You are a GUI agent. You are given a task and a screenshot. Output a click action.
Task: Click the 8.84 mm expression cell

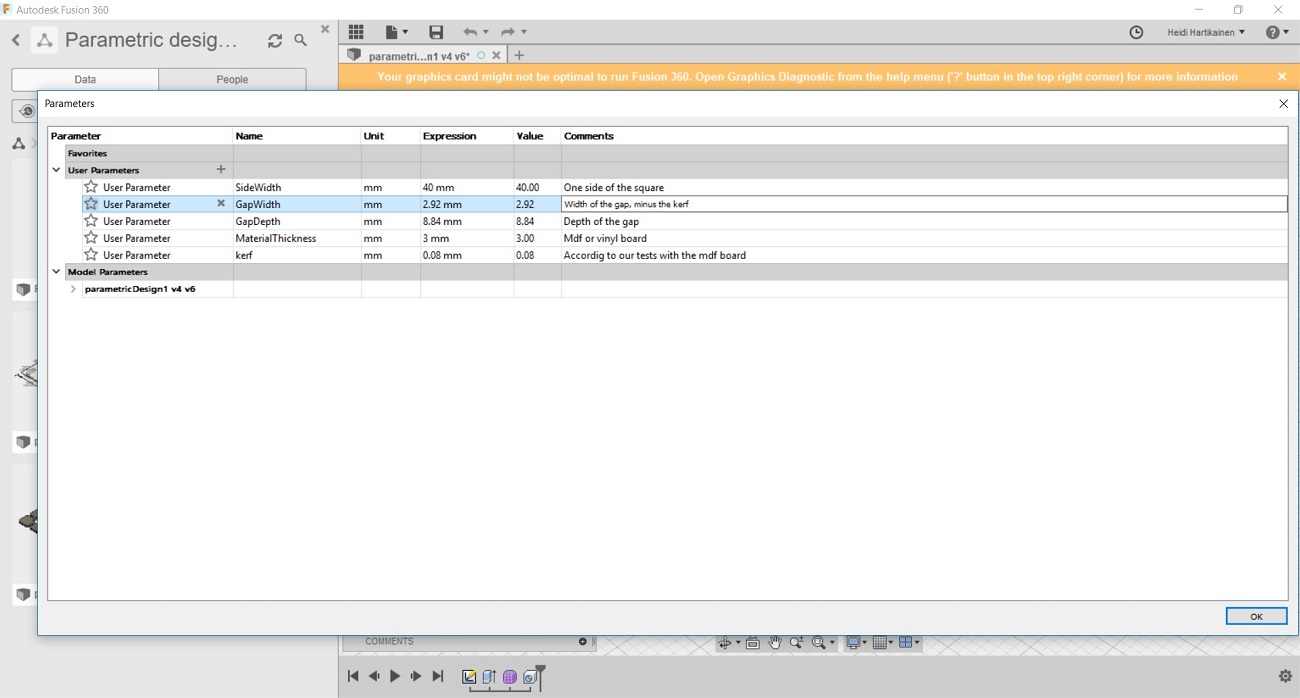tap(467, 221)
